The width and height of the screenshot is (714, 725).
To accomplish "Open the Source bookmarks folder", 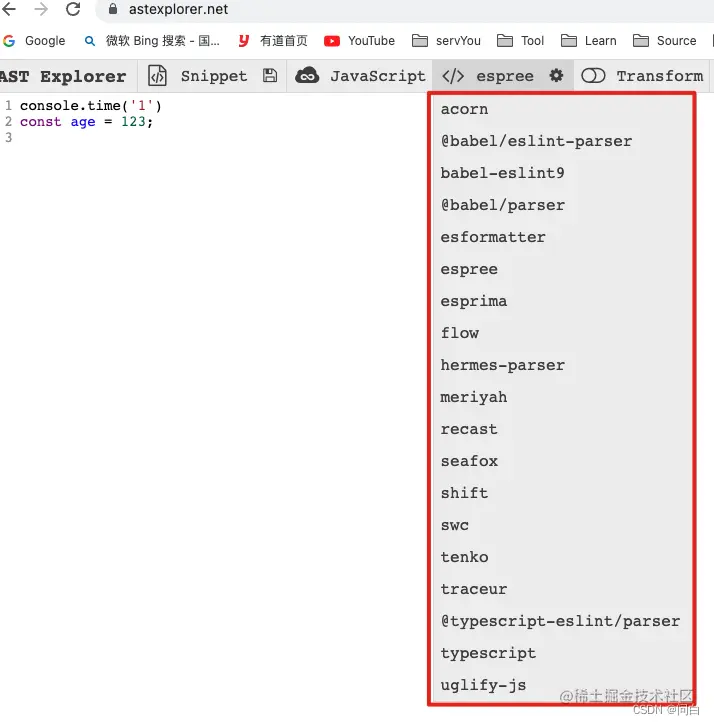I will click(664, 41).
